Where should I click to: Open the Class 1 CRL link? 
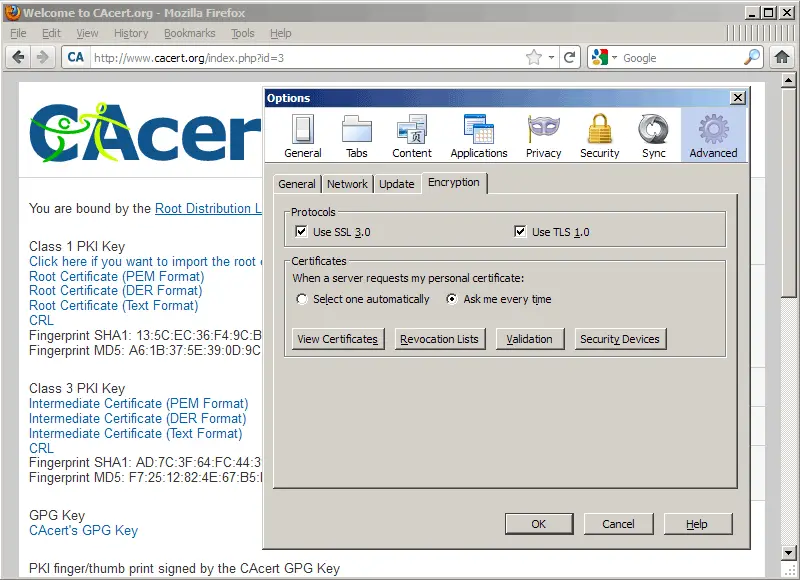pyautogui.click(x=41, y=320)
